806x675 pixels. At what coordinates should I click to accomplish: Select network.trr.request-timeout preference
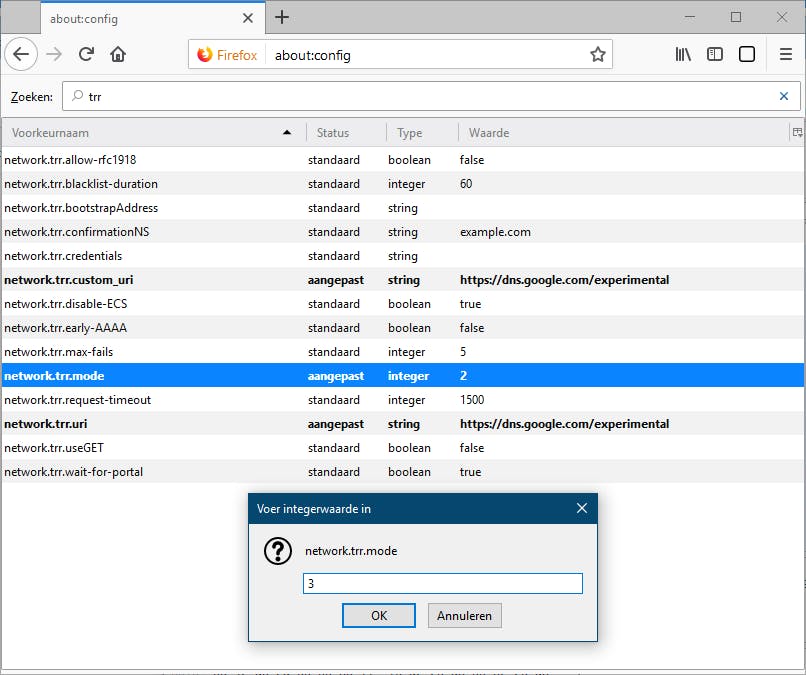[x=403, y=400]
